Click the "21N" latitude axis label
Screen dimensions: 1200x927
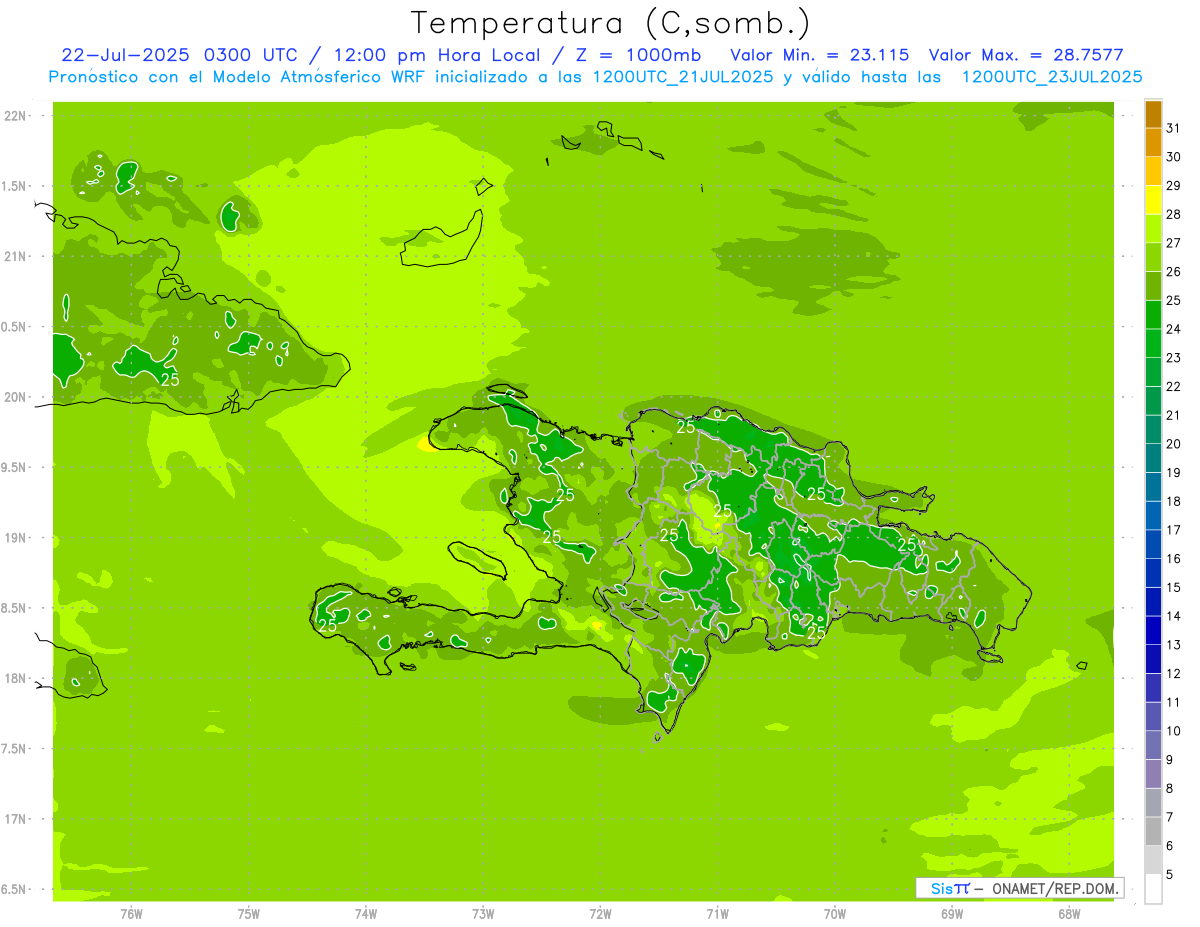coord(17,256)
